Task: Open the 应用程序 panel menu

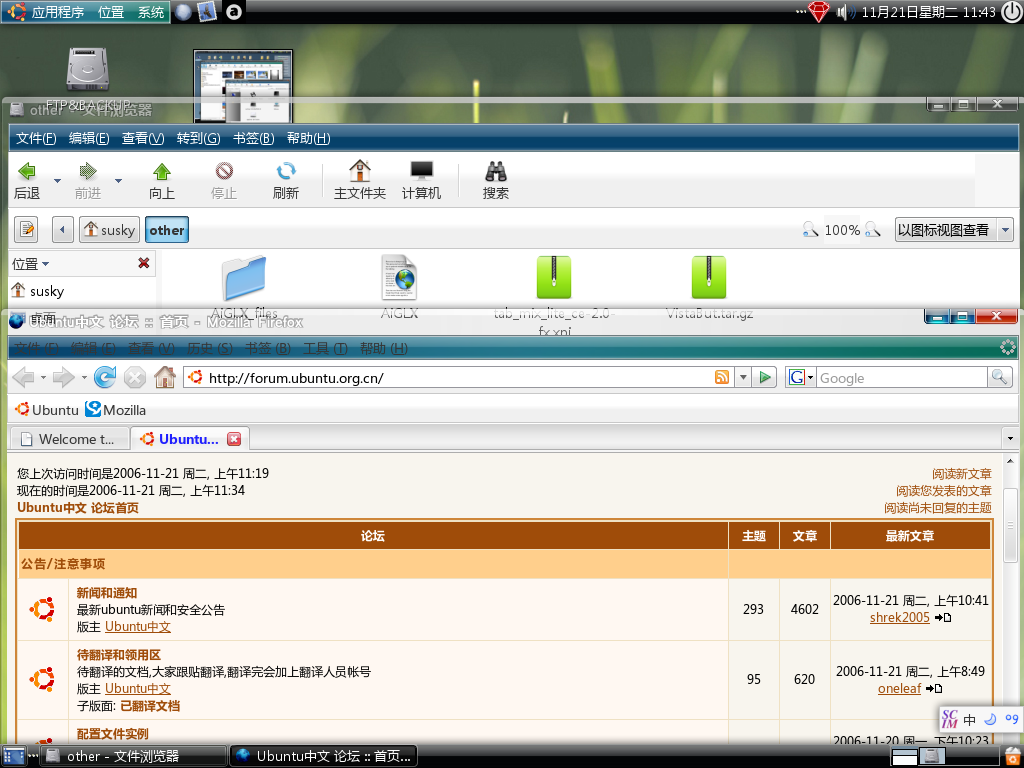Action: [x=48, y=12]
